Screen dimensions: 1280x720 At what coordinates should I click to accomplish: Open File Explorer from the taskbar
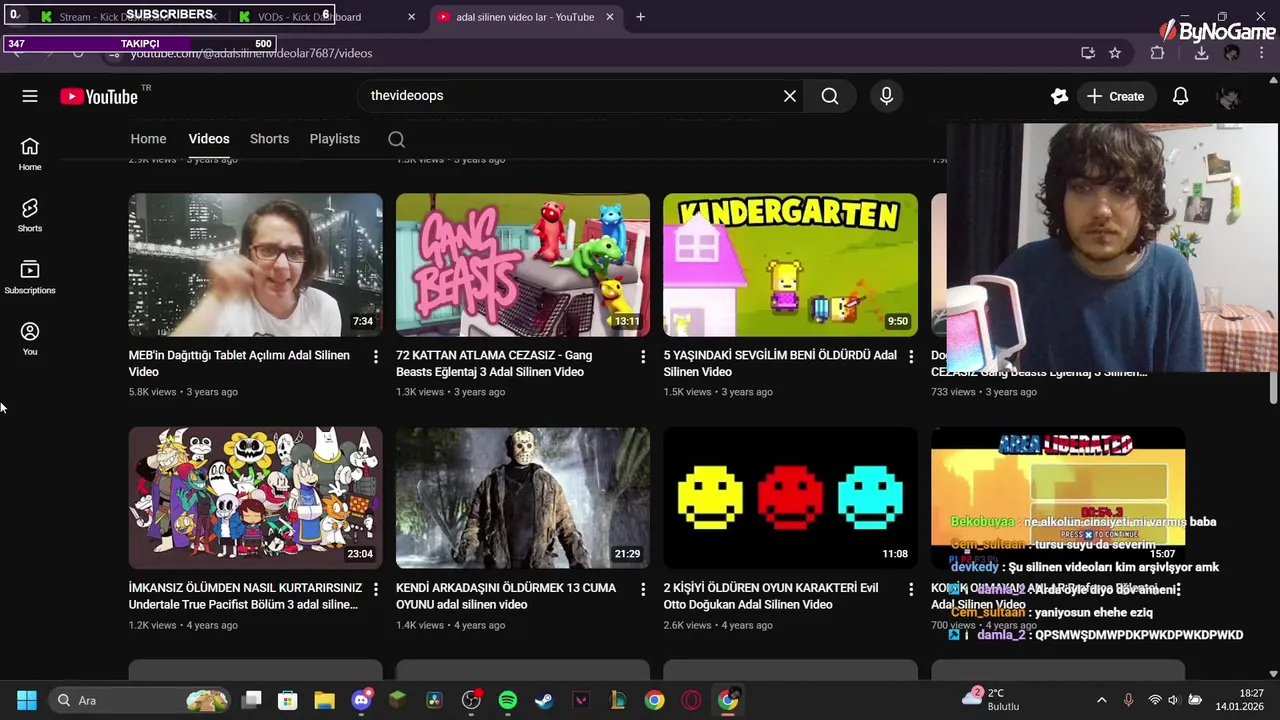click(324, 700)
